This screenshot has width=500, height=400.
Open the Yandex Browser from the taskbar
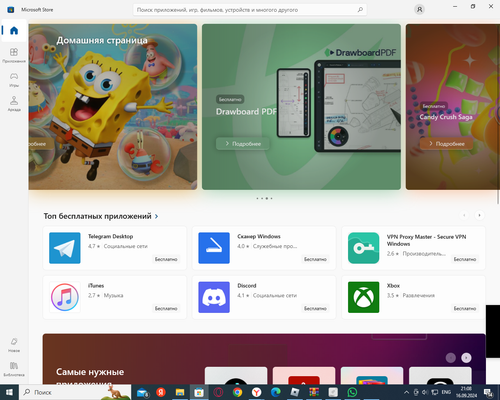click(256, 392)
